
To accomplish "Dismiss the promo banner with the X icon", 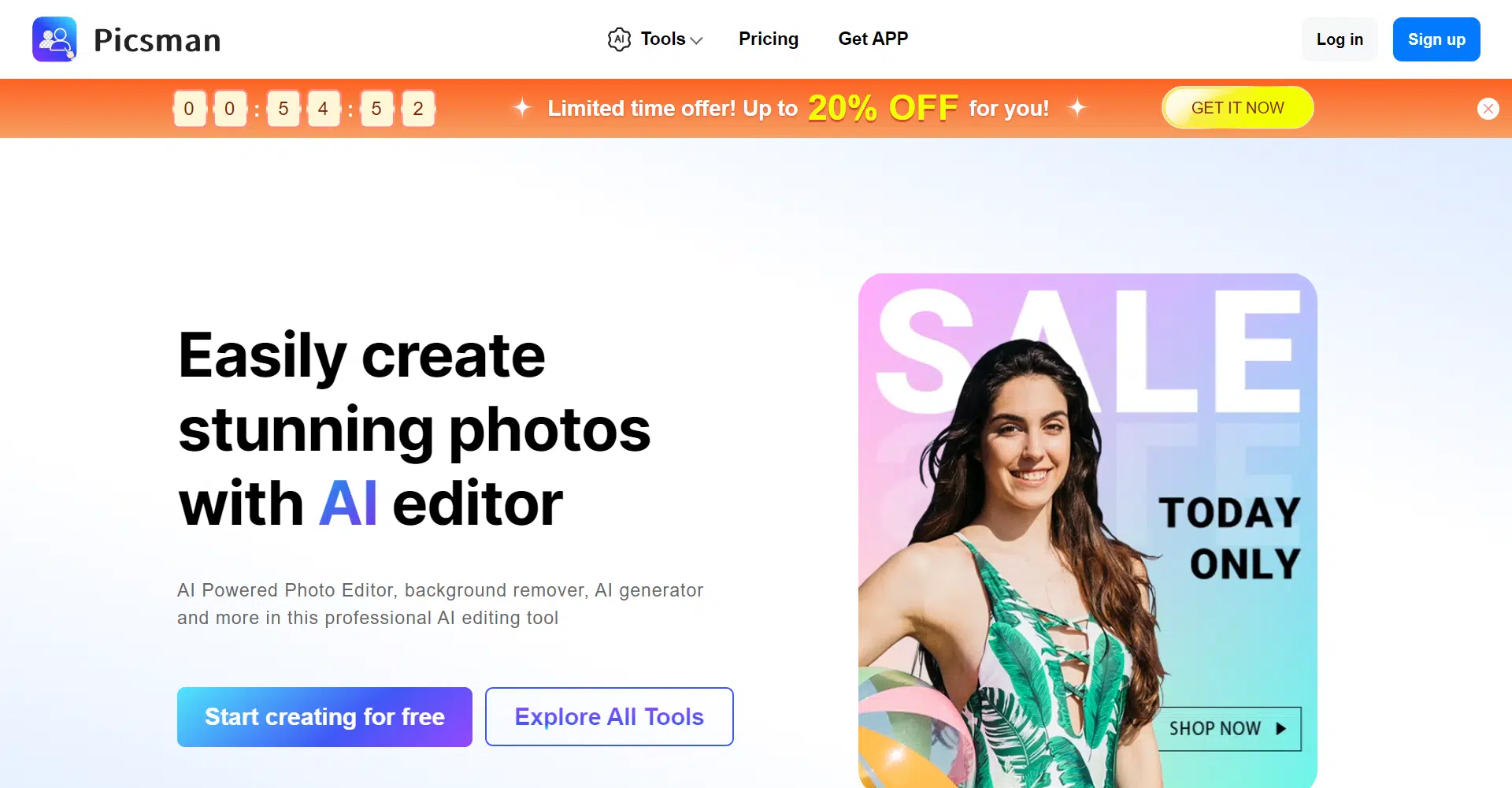I will click(1488, 109).
